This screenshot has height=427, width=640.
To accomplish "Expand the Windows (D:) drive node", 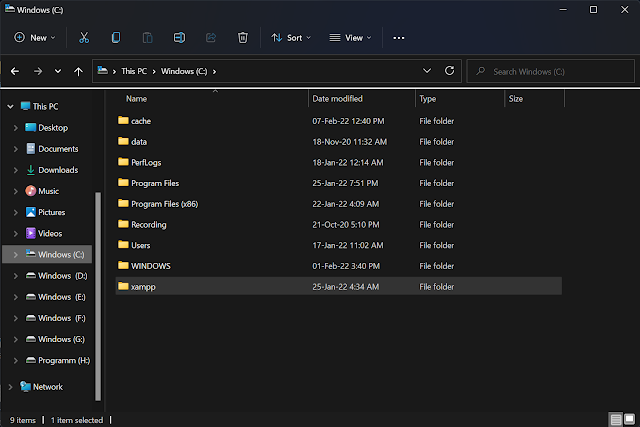I will click(x=16, y=276).
